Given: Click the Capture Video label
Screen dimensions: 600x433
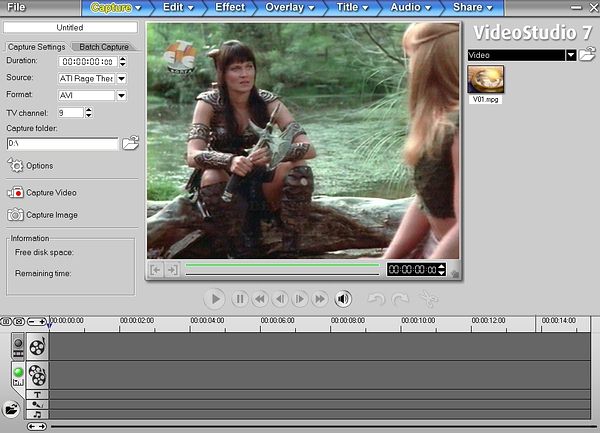Looking at the screenshot, I should 51,192.
